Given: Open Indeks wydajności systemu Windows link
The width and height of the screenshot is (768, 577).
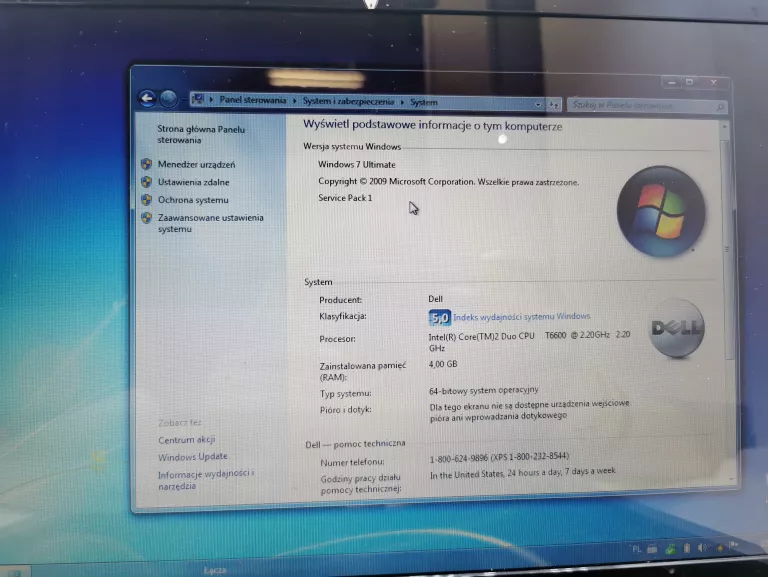Looking at the screenshot, I should pyautogui.click(x=521, y=317).
